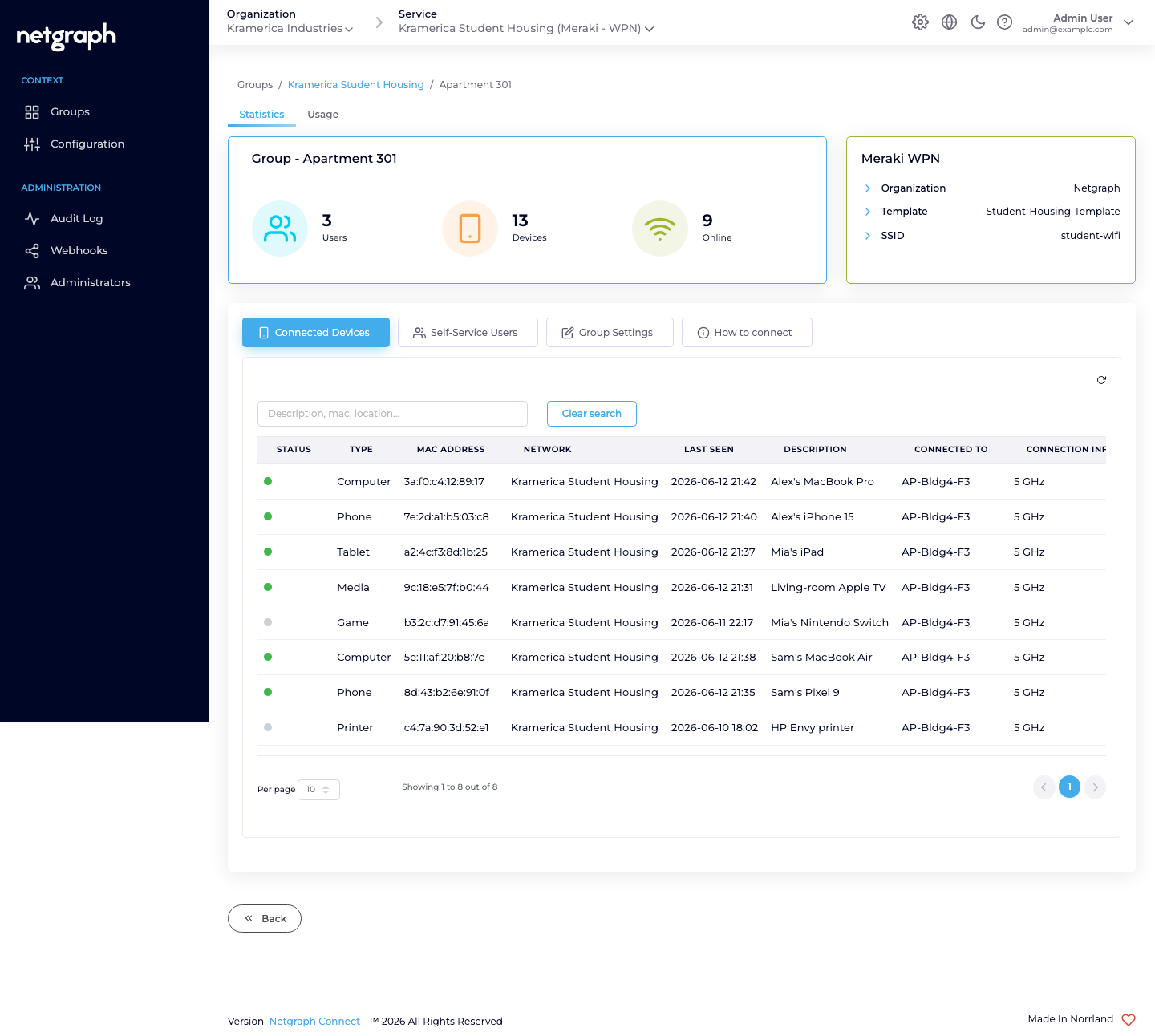Go to previous page arrow

1044,787
